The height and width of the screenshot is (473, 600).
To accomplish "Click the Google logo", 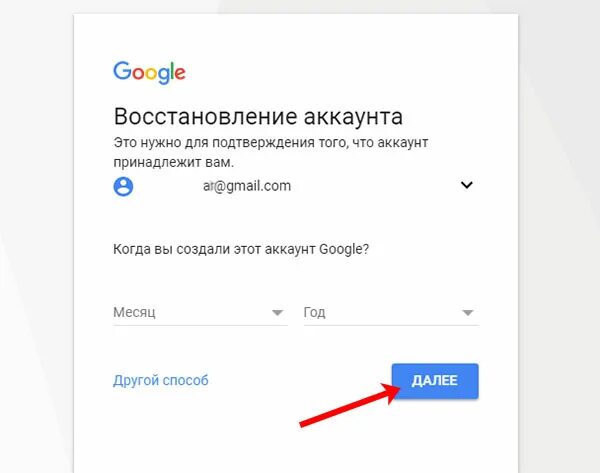I will (149, 72).
